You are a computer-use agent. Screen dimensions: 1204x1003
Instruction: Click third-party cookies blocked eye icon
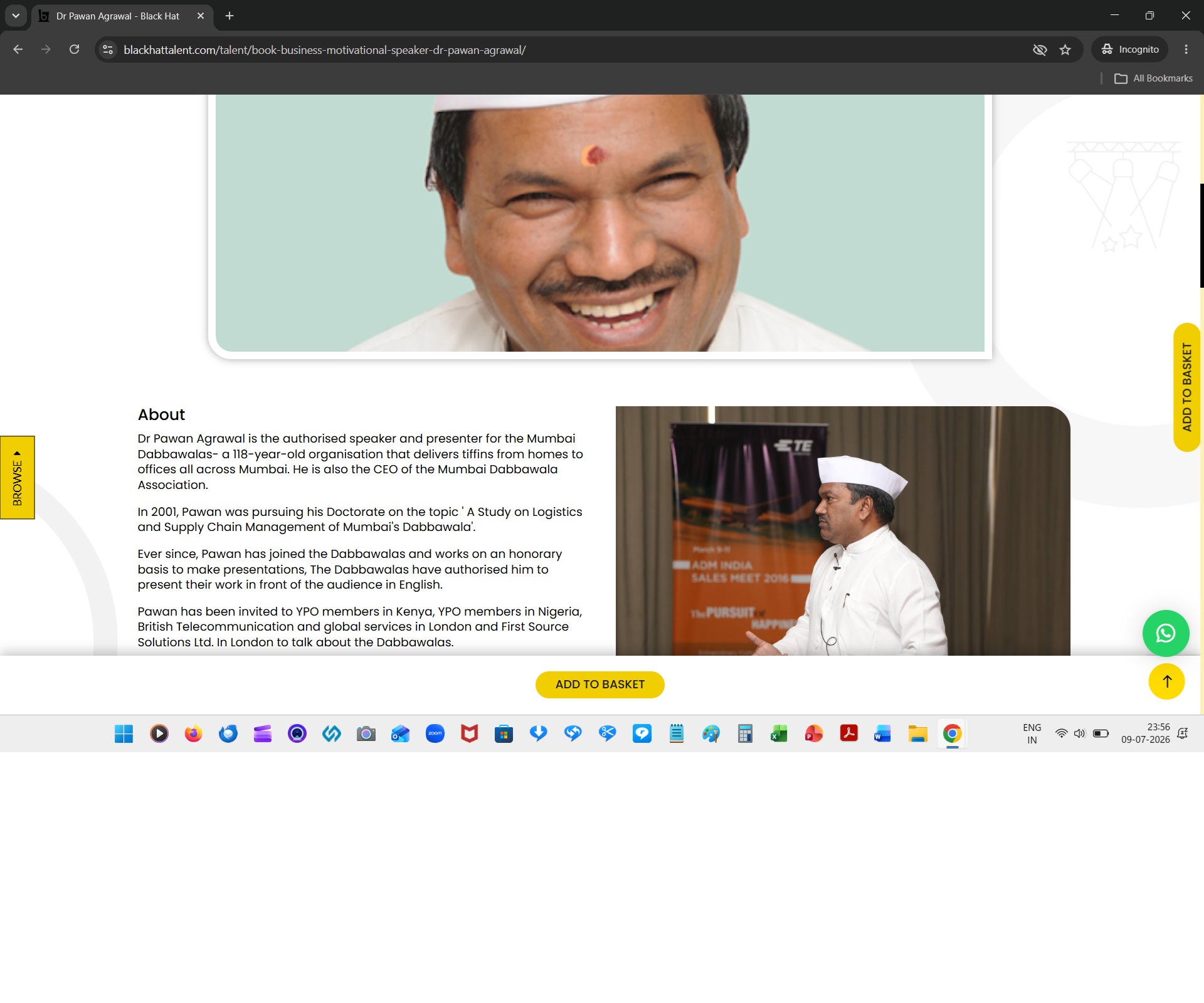coord(1040,50)
